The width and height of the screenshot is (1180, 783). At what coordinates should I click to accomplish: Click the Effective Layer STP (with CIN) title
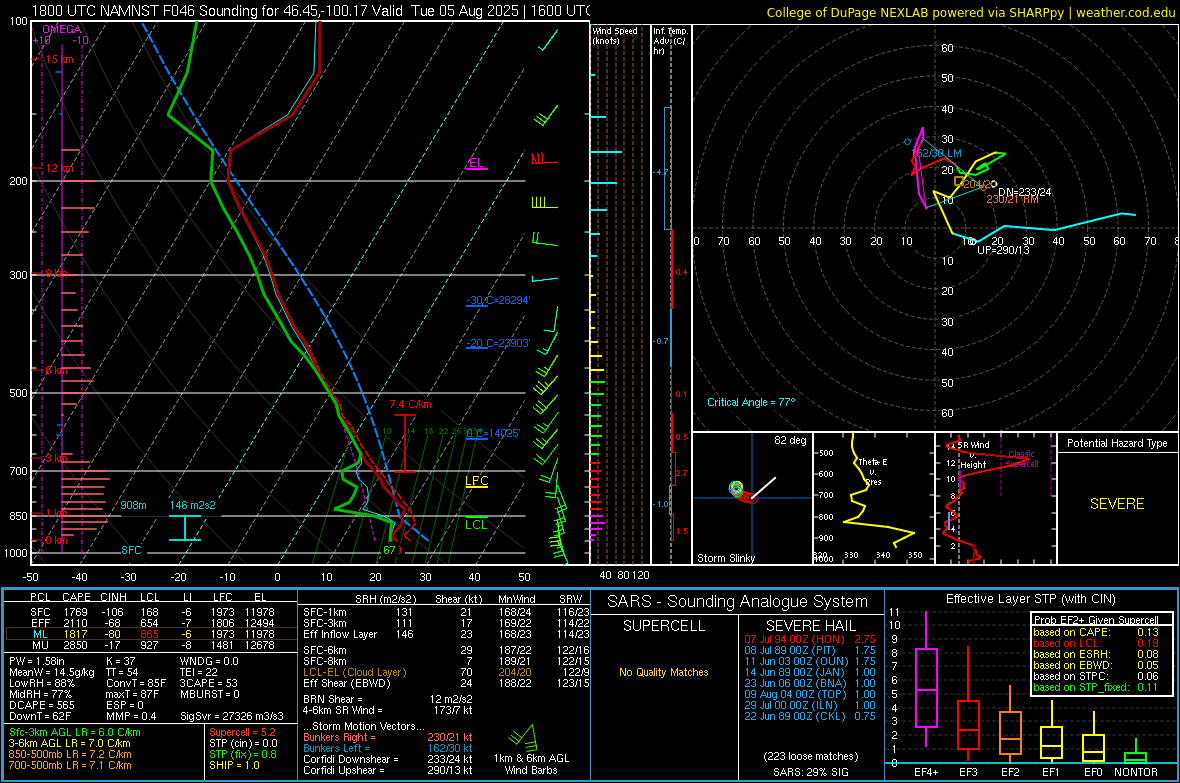[1031, 599]
